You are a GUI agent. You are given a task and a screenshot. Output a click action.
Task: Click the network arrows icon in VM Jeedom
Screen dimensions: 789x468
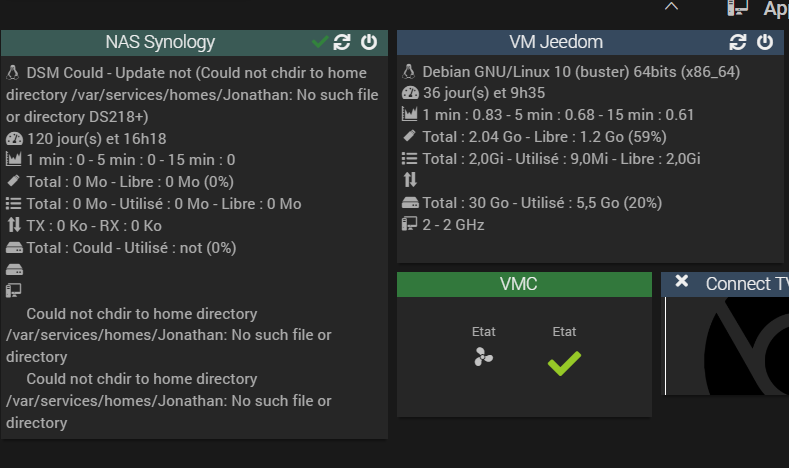[x=409, y=180]
